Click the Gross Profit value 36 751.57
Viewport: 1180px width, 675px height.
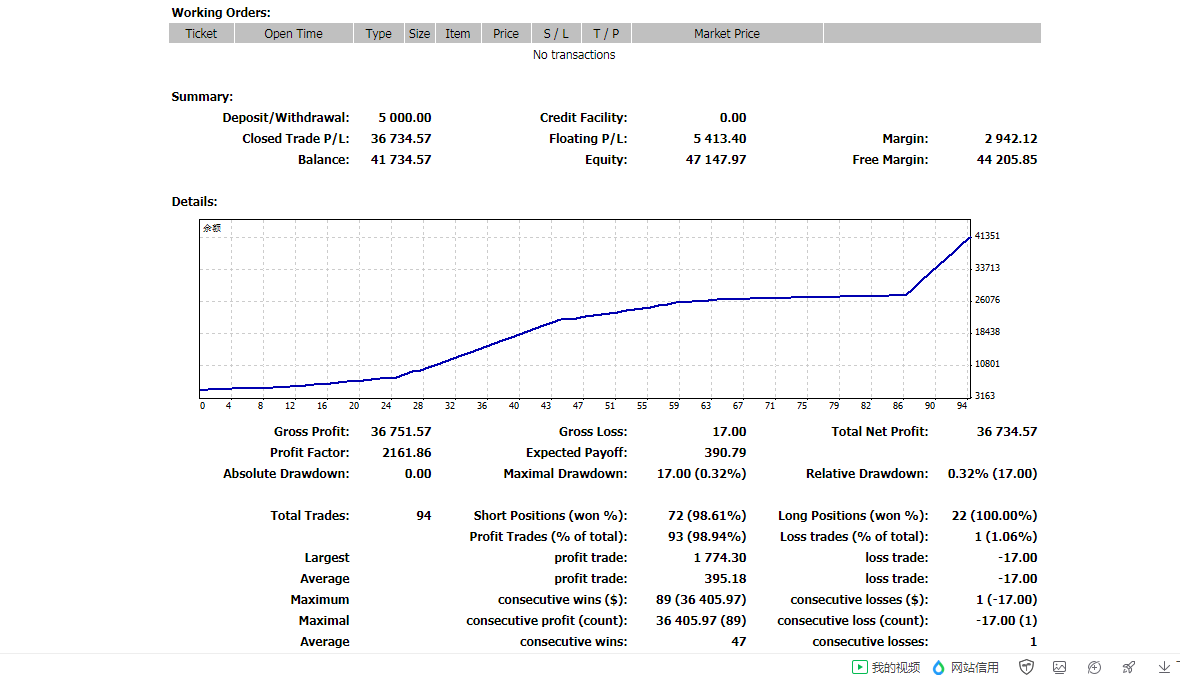coord(401,432)
